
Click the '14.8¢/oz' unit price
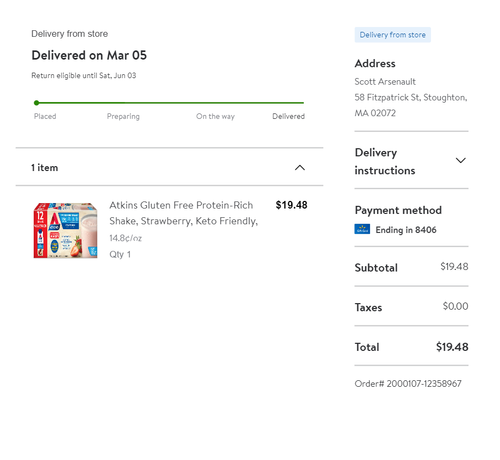125,238
